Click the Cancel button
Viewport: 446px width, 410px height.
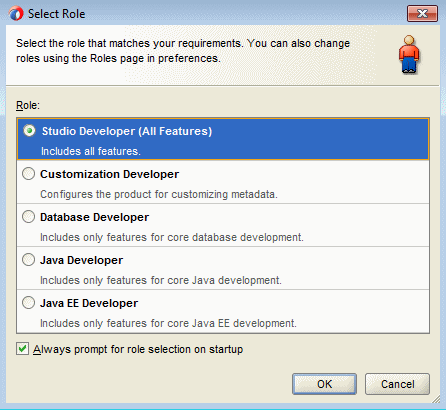pos(397,384)
